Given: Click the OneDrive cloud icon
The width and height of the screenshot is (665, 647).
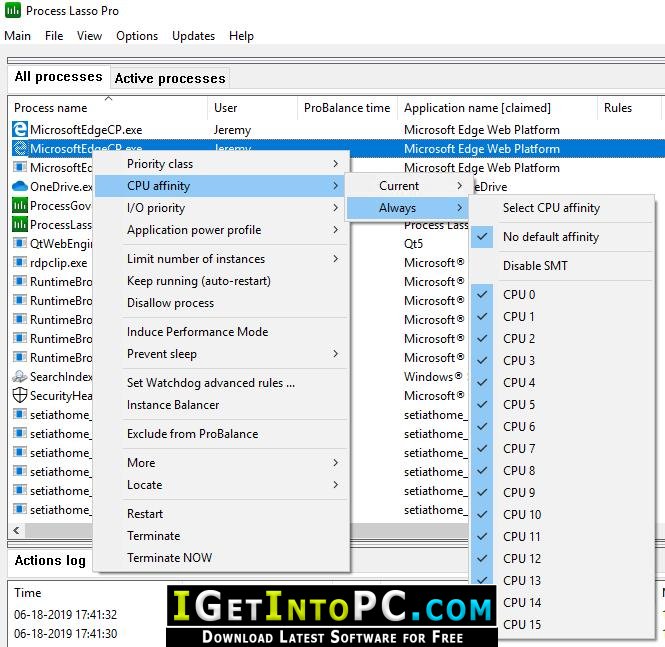Looking at the screenshot, I should (20, 186).
